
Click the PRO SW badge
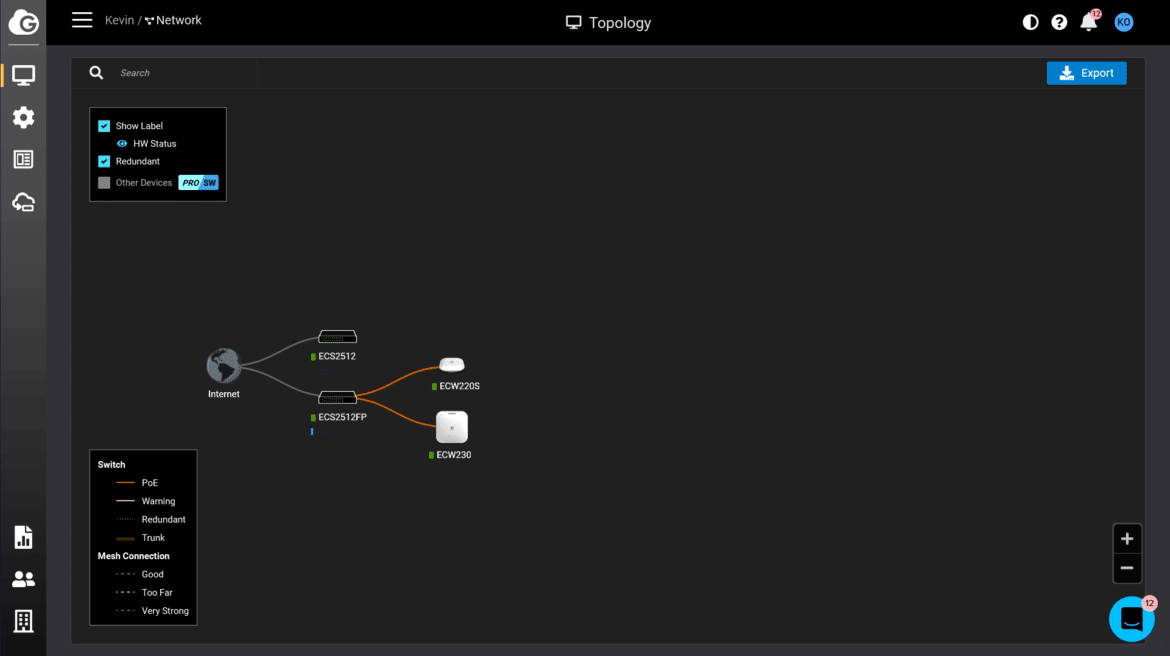point(198,183)
